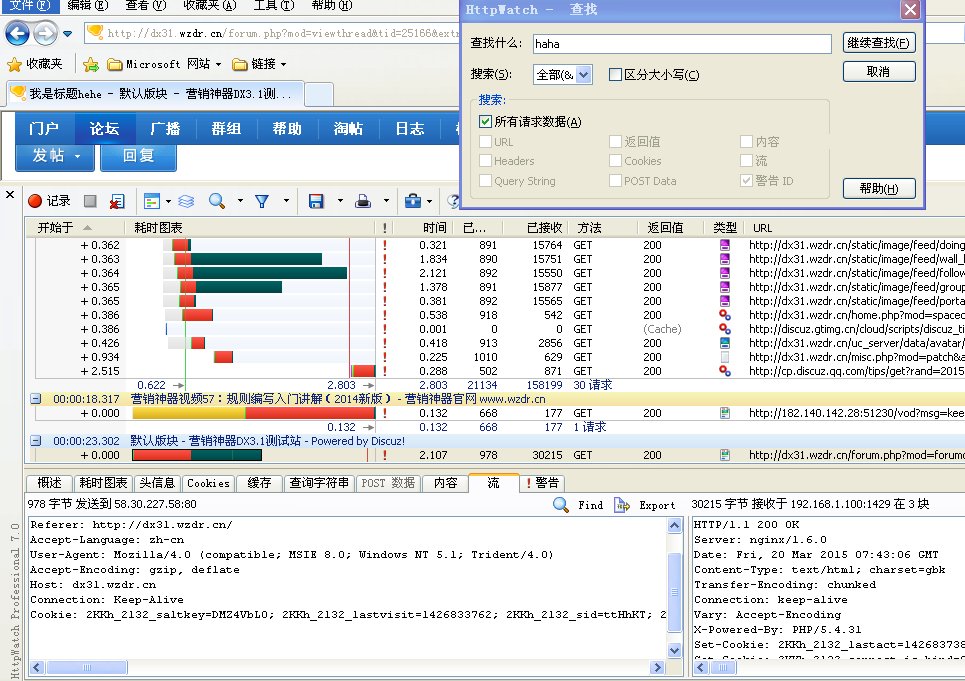Click the magnifier find icon in HttpWatch toolbar
965x681 pixels.
coord(216,201)
